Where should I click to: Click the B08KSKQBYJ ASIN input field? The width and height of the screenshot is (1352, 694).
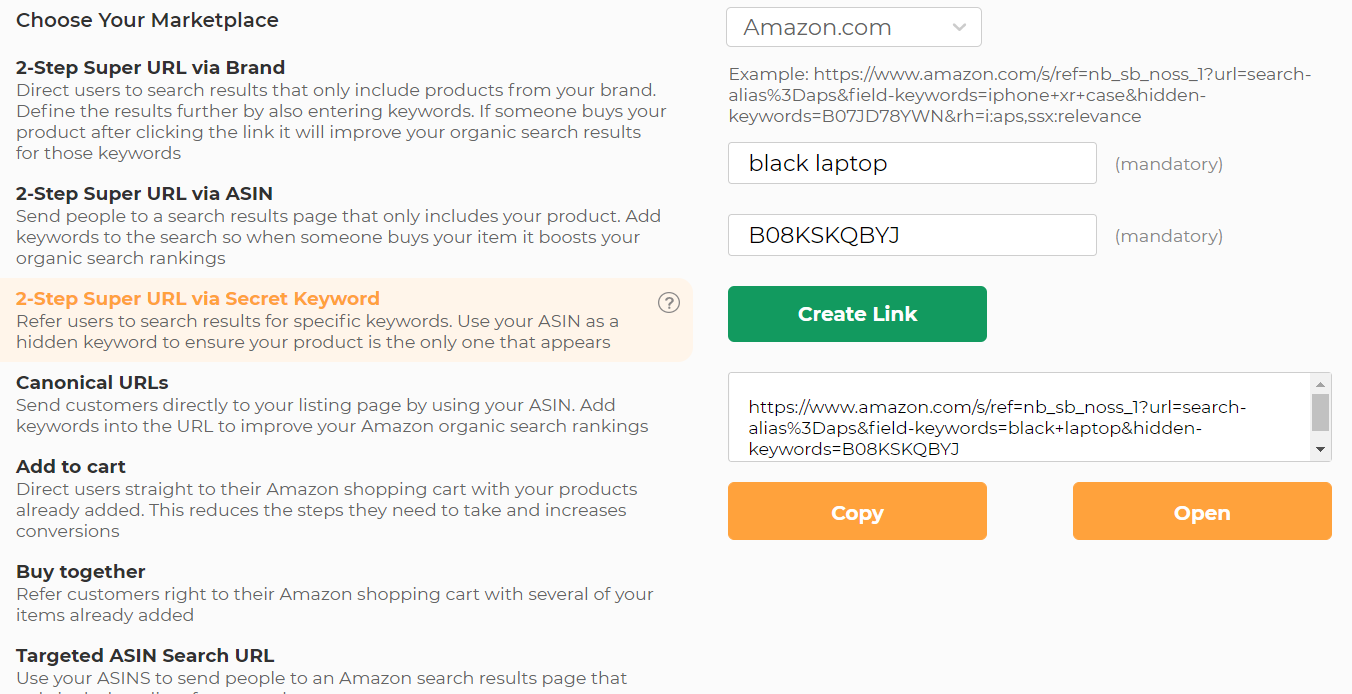(x=912, y=235)
